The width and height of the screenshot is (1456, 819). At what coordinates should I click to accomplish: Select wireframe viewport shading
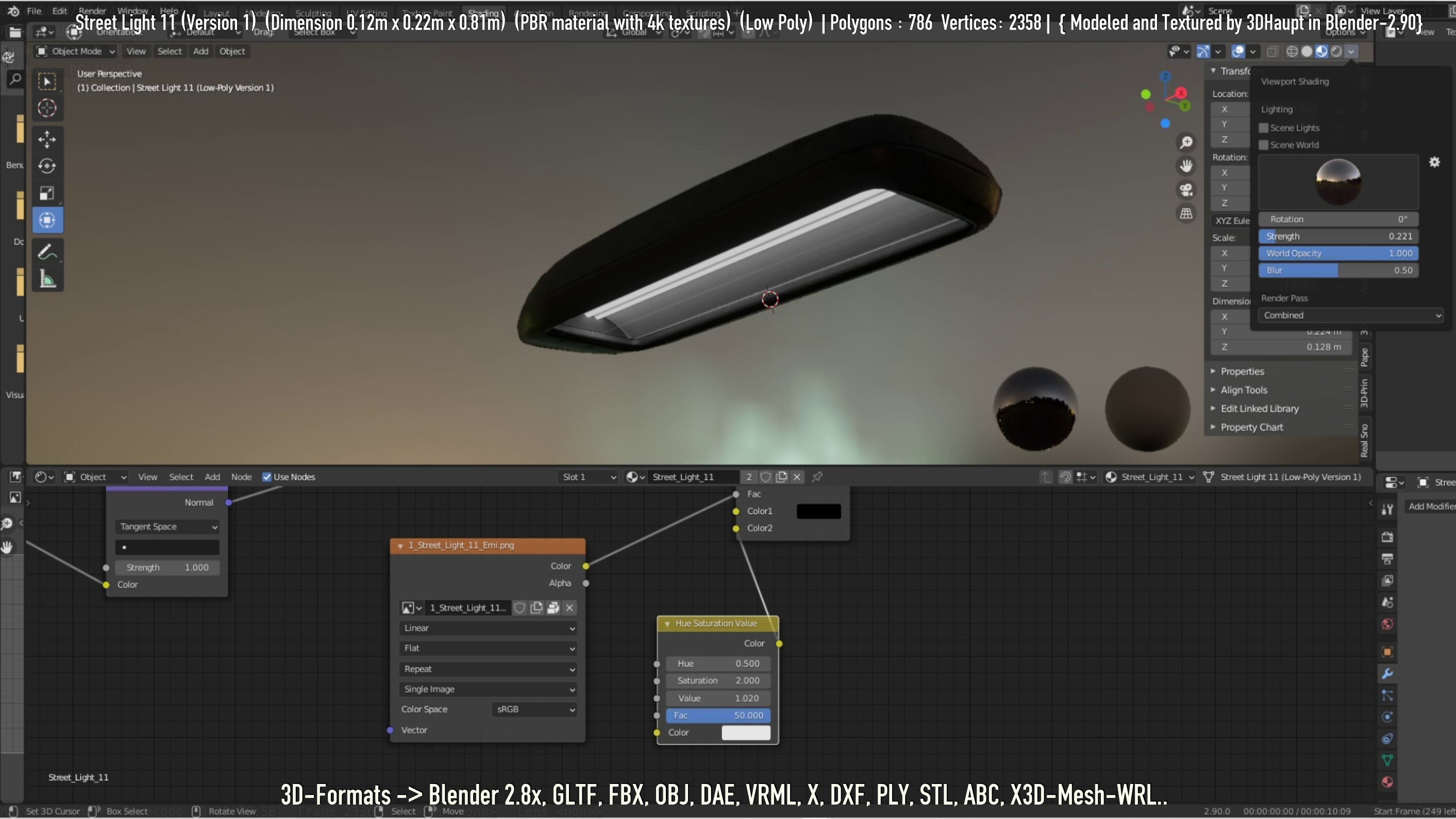point(1292,52)
